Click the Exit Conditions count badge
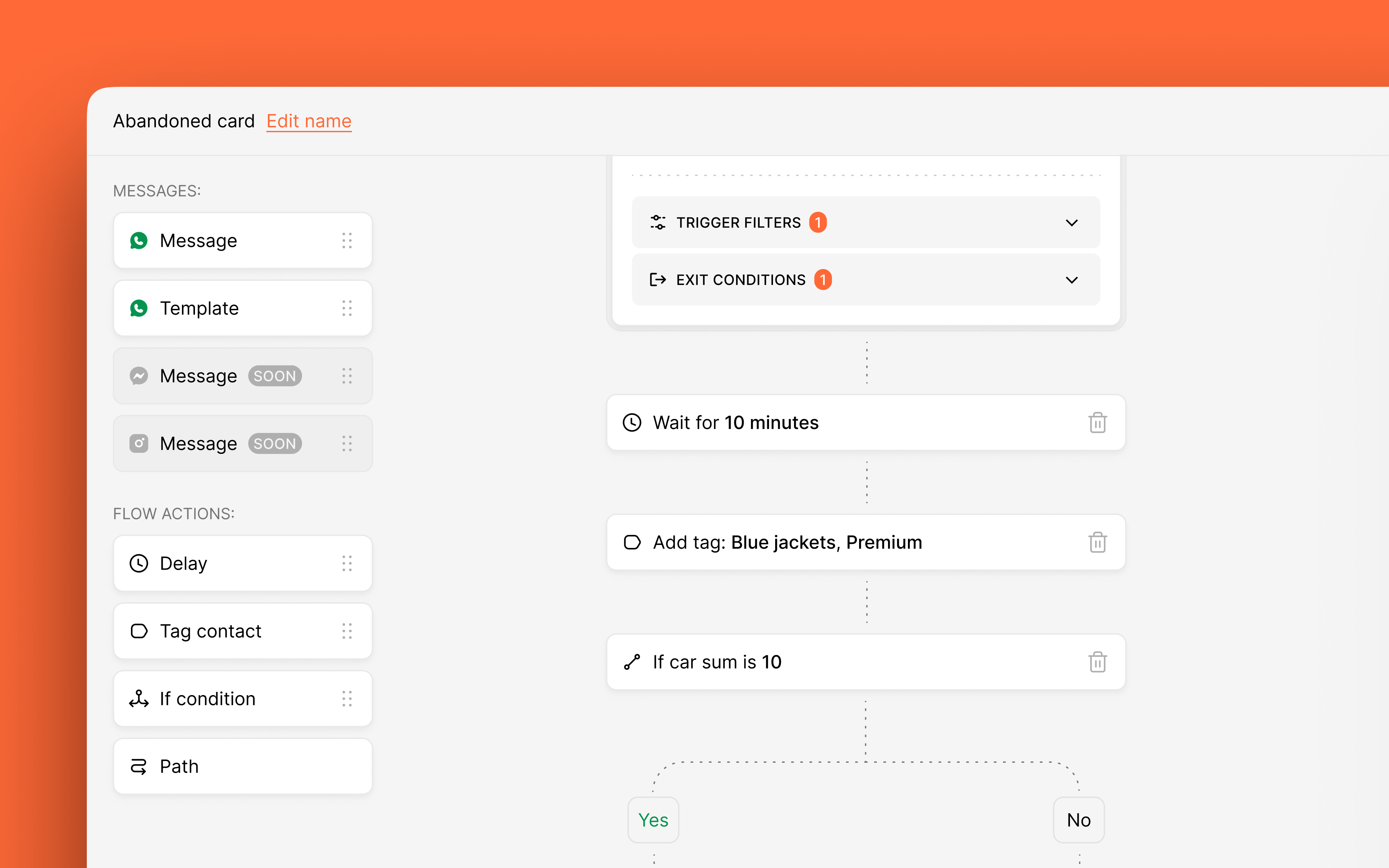 pos(823,280)
